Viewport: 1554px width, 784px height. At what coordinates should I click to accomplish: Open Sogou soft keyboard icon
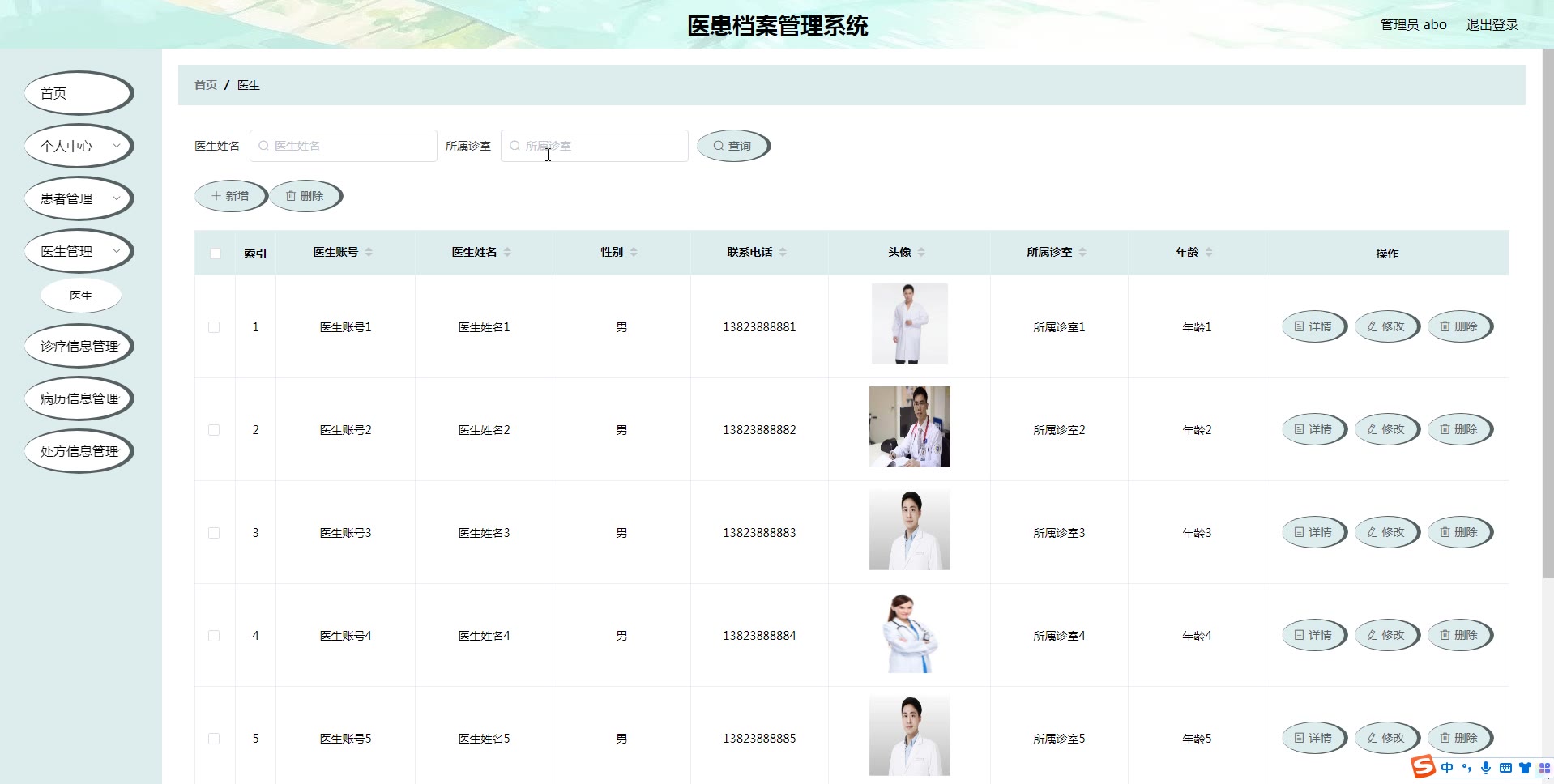point(1505,768)
